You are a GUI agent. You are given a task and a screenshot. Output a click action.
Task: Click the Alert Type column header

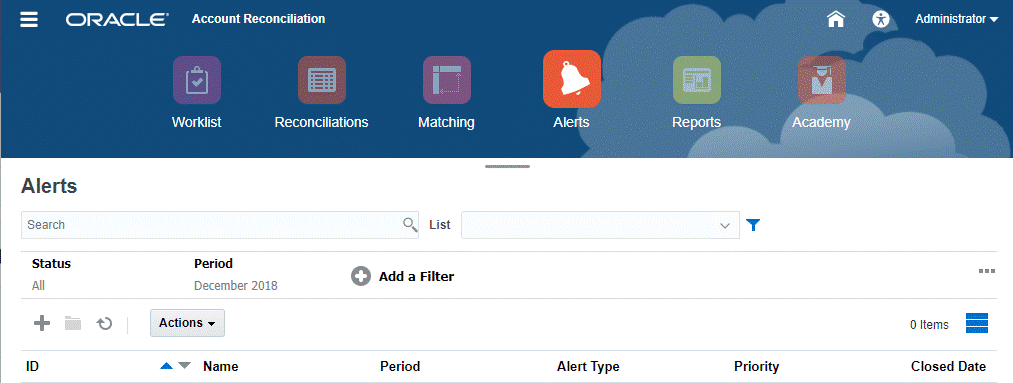[x=588, y=366]
